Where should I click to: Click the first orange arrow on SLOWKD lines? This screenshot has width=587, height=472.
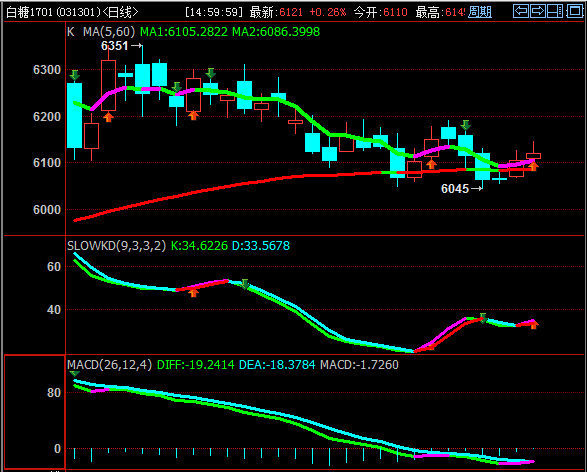[x=193, y=292]
